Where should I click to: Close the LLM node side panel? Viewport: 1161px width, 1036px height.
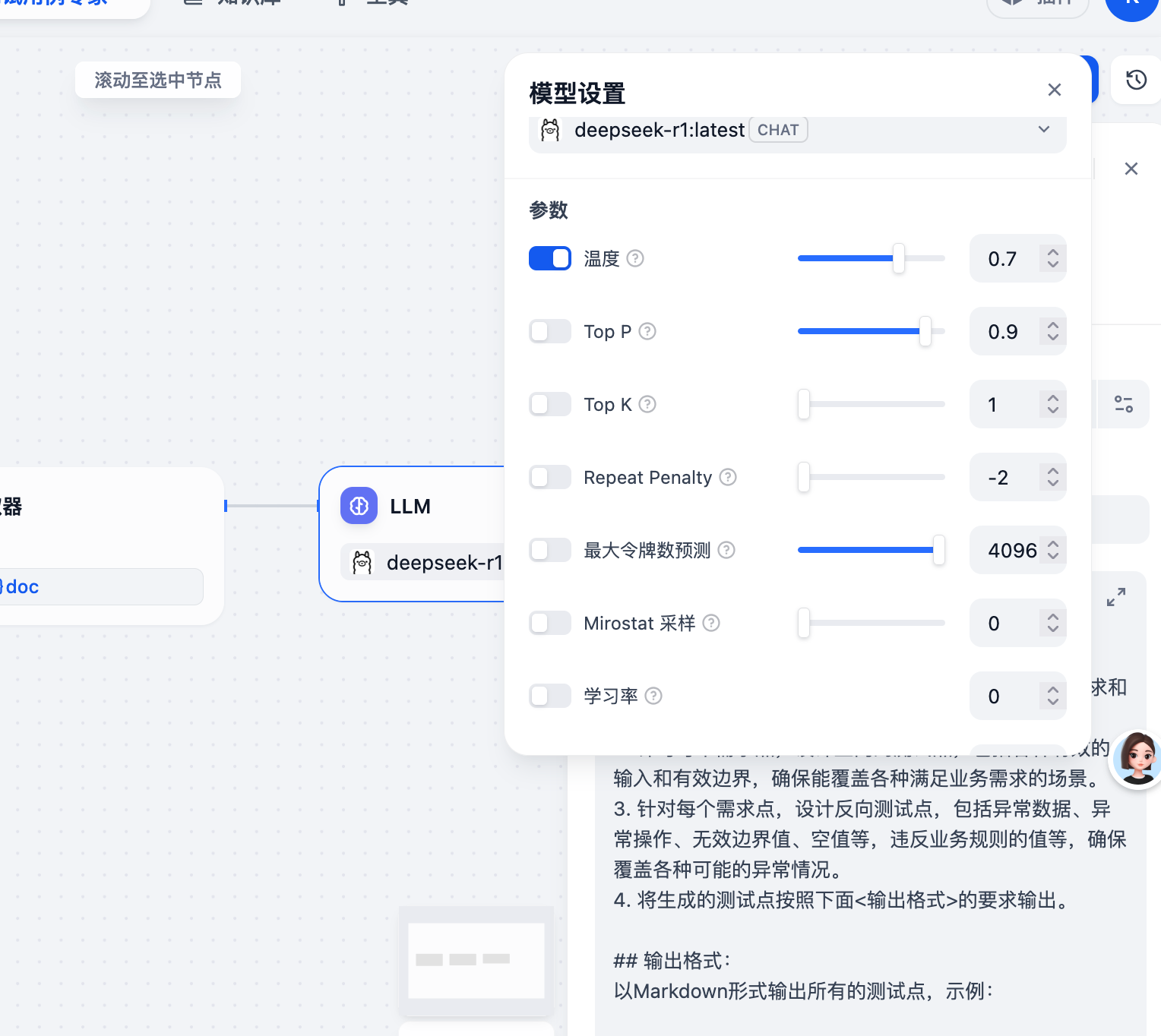click(x=1131, y=169)
